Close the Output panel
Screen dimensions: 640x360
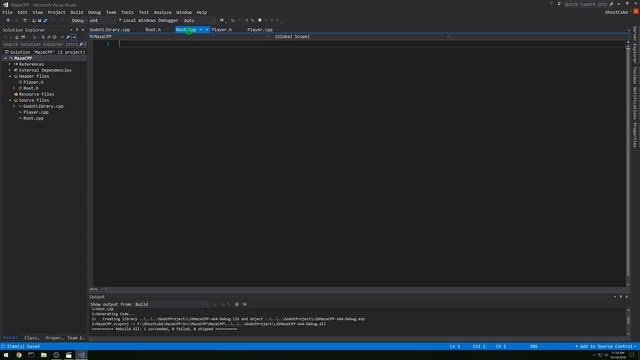point(627,297)
